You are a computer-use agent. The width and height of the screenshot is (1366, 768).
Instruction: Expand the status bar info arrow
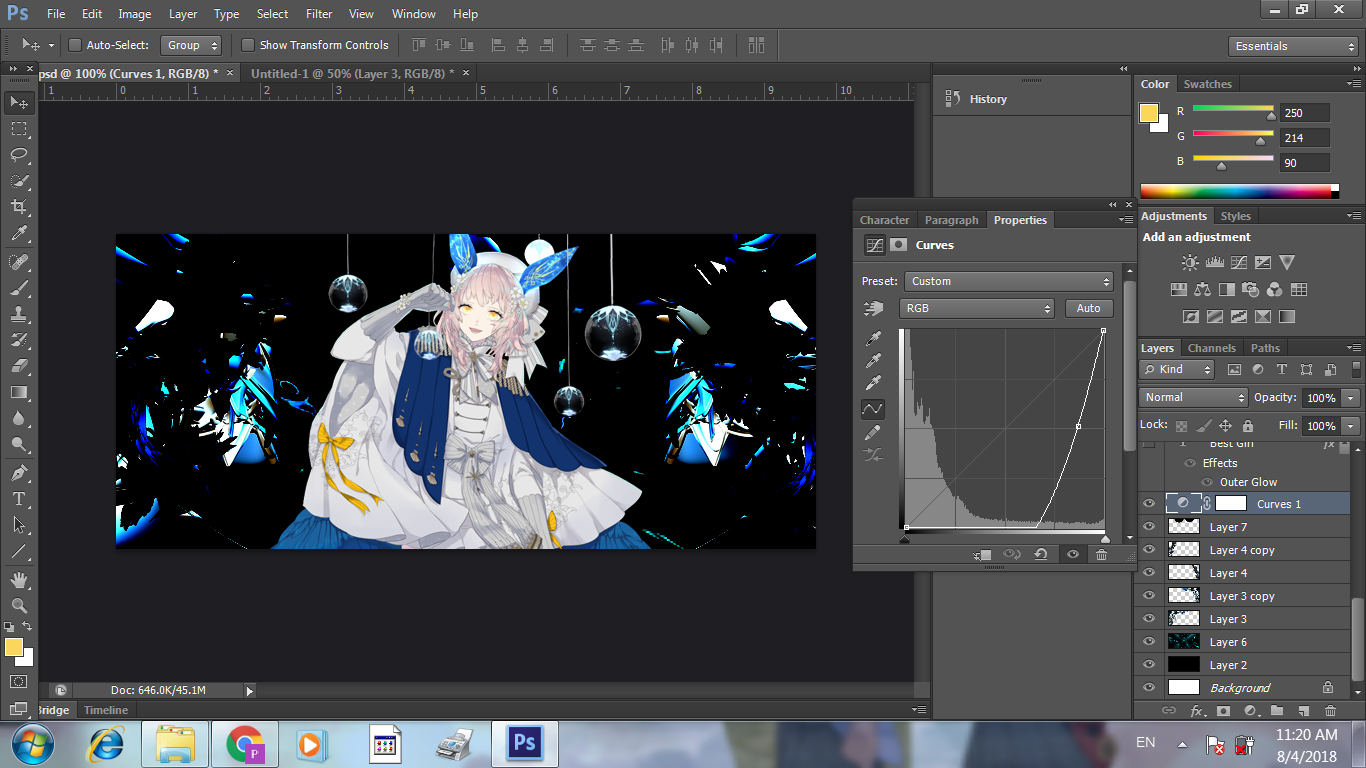pos(249,690)
